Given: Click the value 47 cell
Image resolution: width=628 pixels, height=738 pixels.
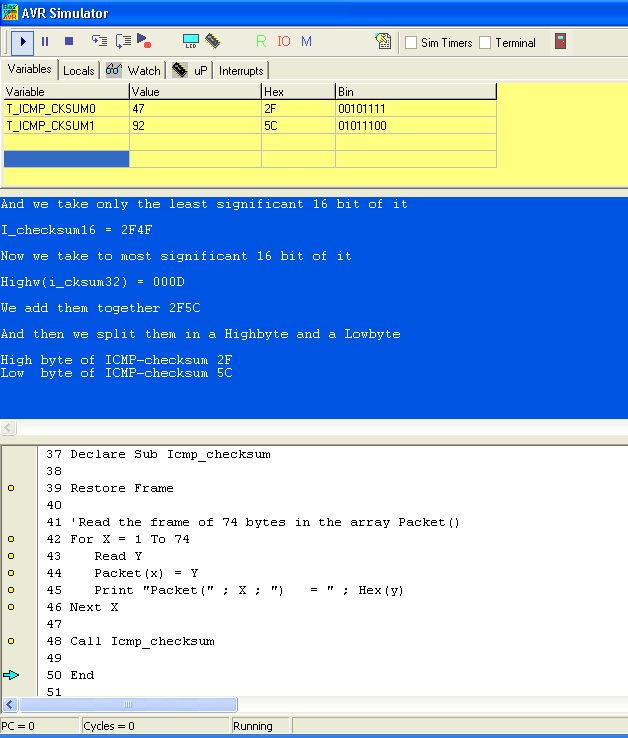Looking at the screenshot, I should coord(195,109).
